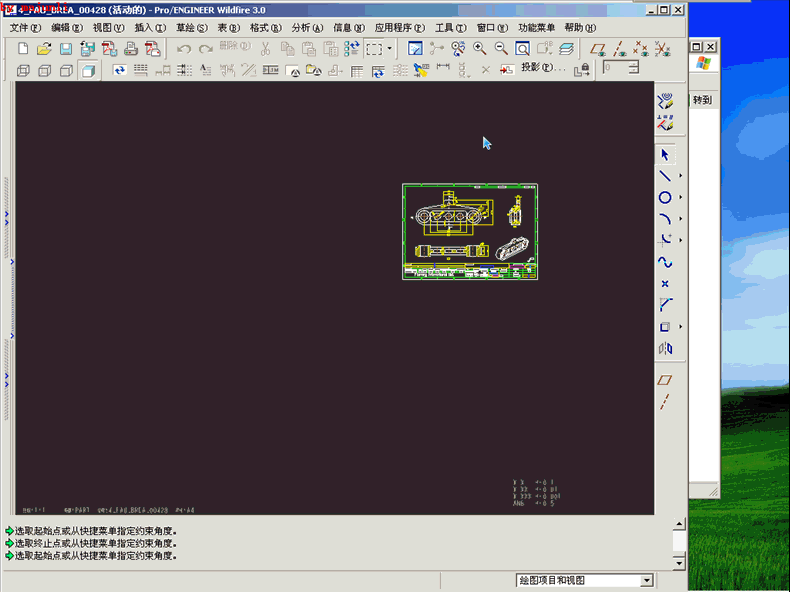This screenshot has width=790, height=592.
Task: Open the 文件(F) menu
Action: coord(25,28)
